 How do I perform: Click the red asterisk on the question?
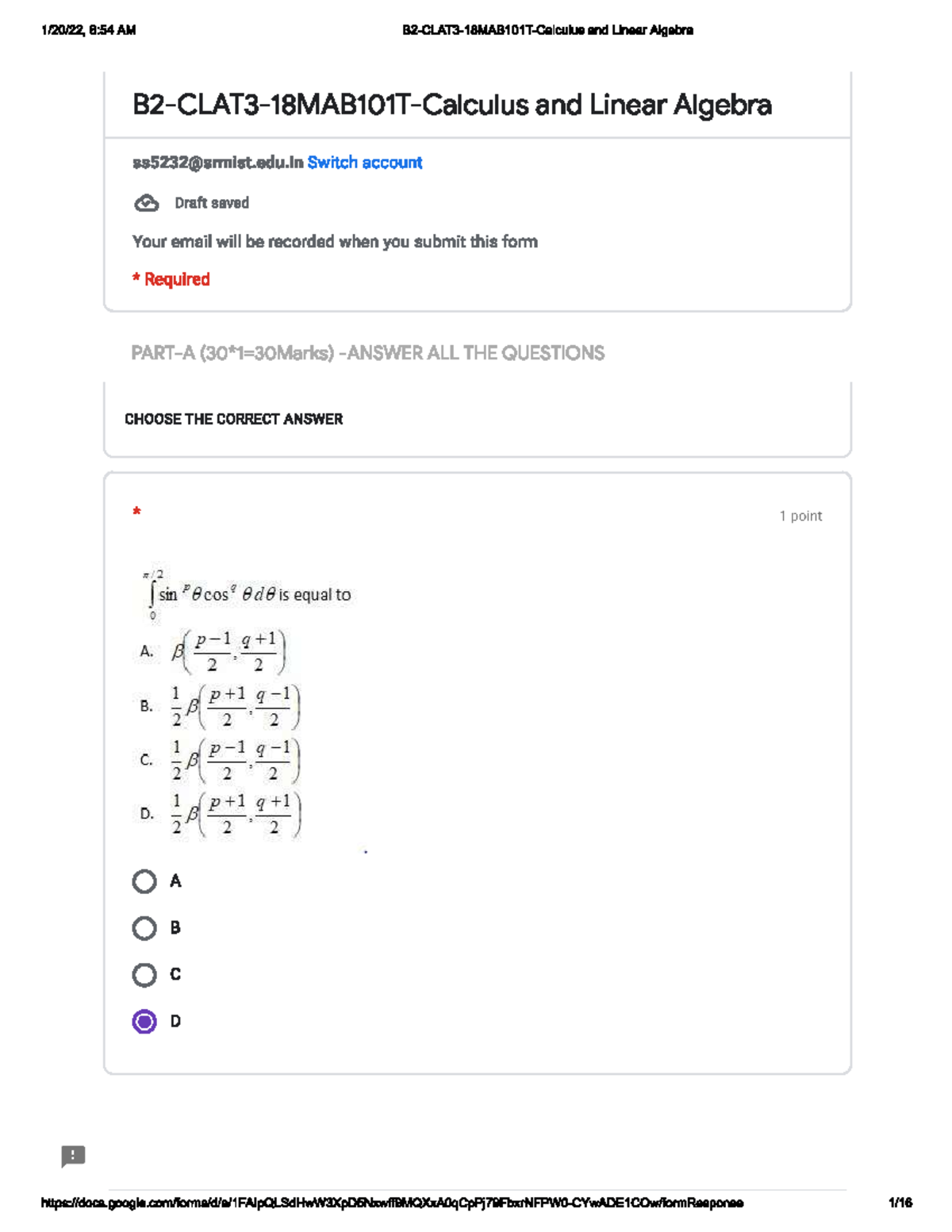(137, 512)
